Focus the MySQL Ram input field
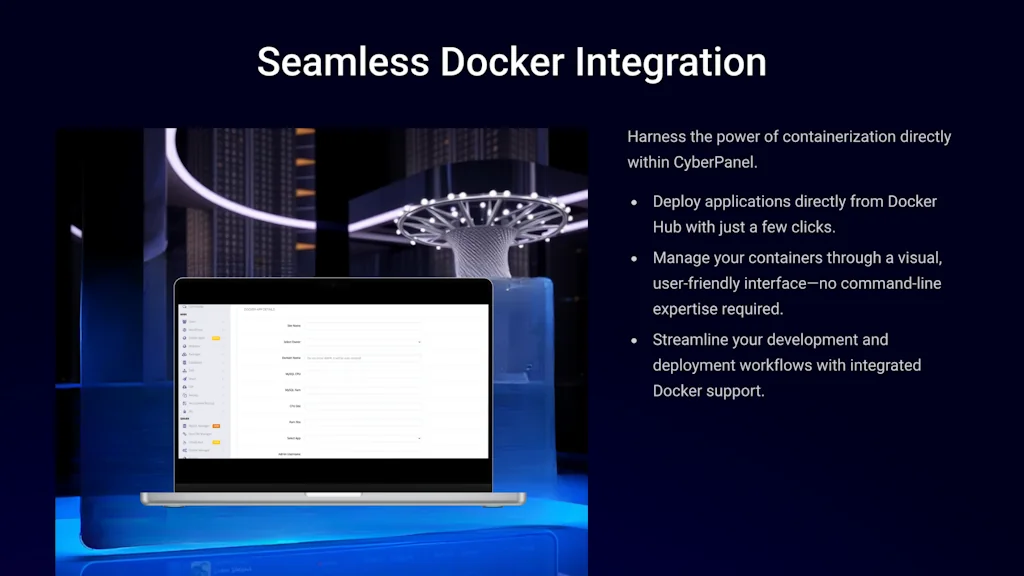The width and height of the screenshot is (1024, 576). [x=363, y=390]
